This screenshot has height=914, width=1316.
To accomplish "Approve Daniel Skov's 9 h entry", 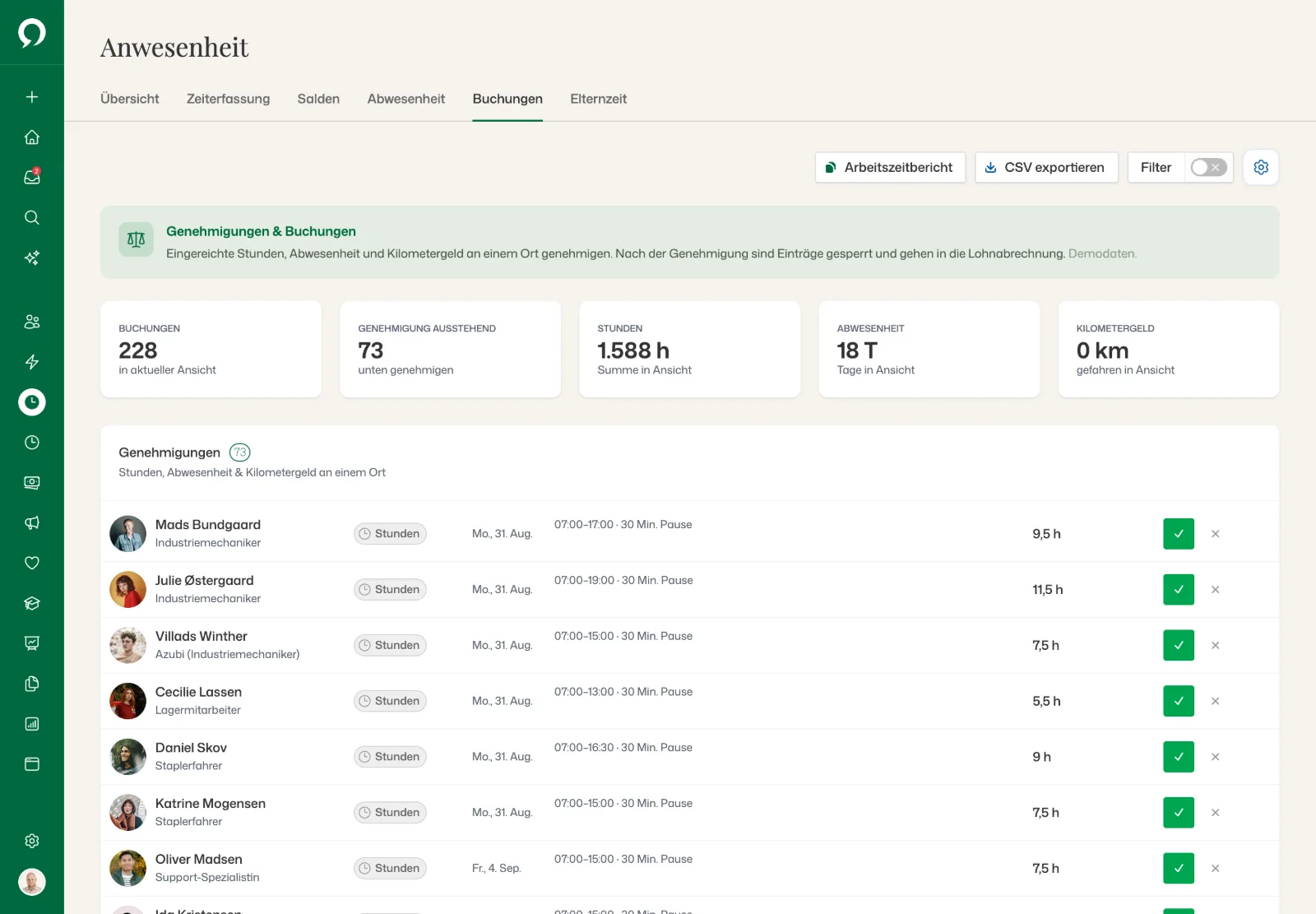I will click(x=1179, y=757).
